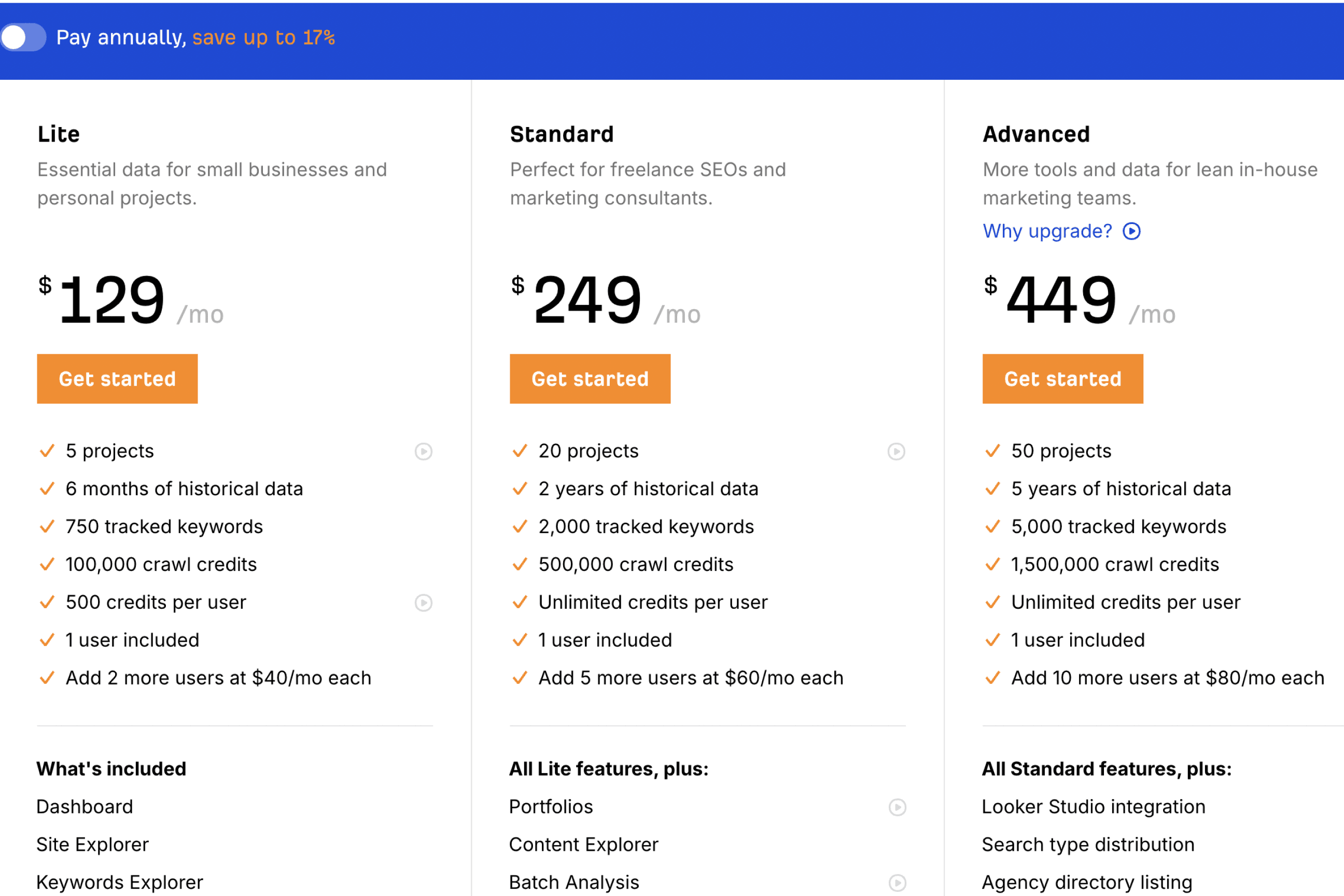This screenshot has height=896, width=1344.
Task: Select Search type distribution feature
Action: click(1088, 845)
